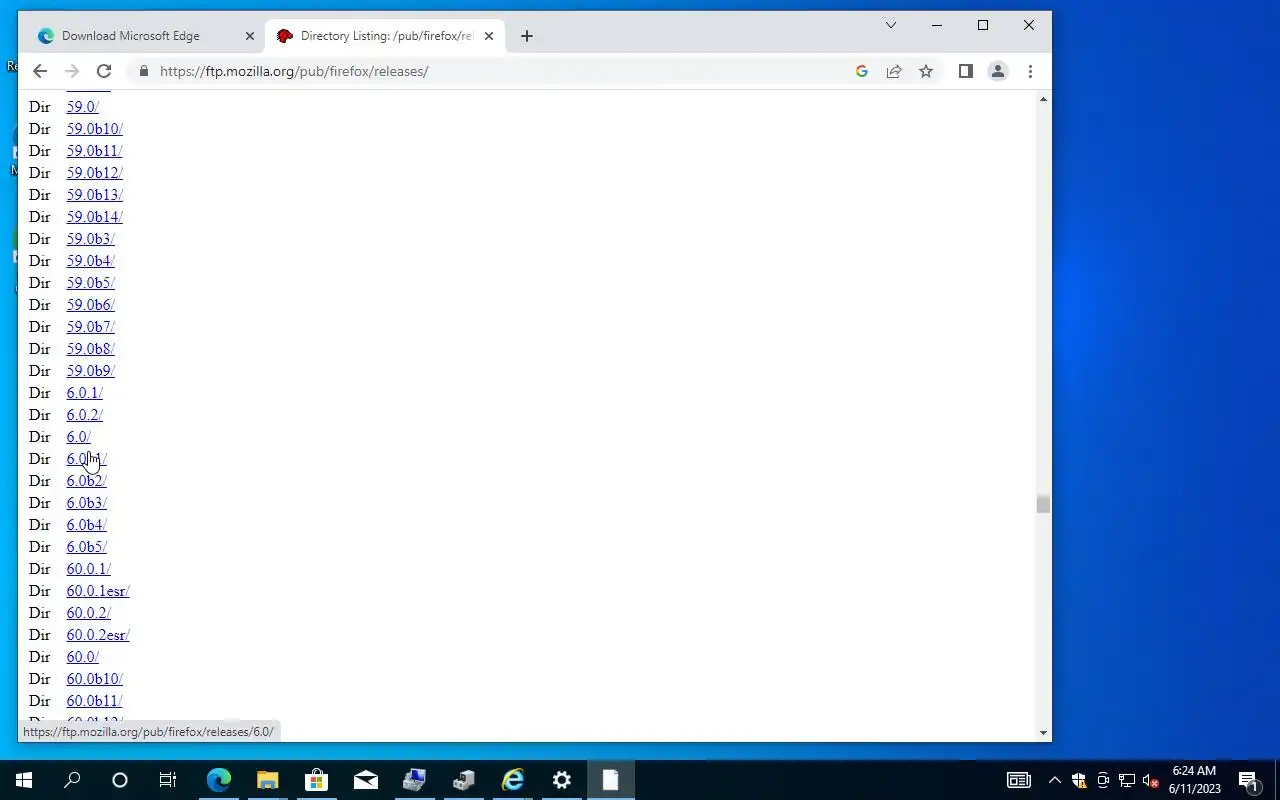Open the 6.0.1/ directory link

point(85,393)
